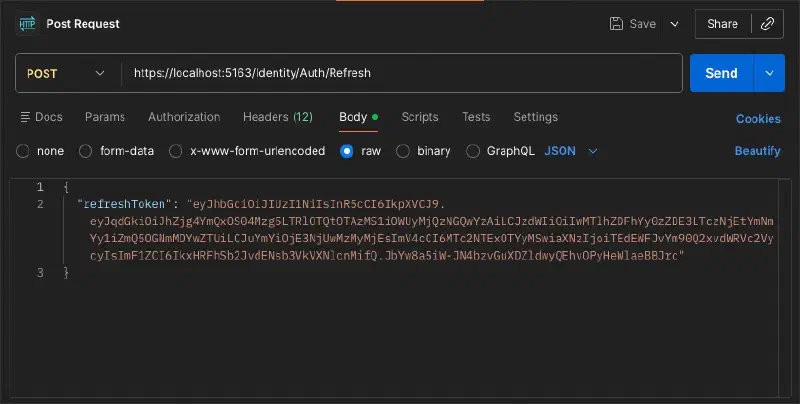The height and width of the screenshot is (404, 800).
Task: Click the Beautify link
Action: click(x=758, y=151)
